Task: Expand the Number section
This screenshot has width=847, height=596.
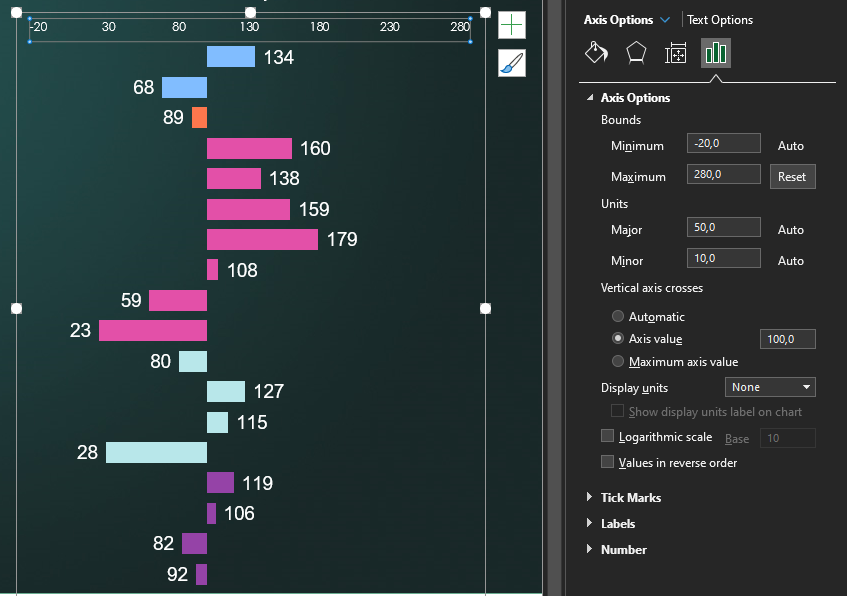Action: point(589,549)
